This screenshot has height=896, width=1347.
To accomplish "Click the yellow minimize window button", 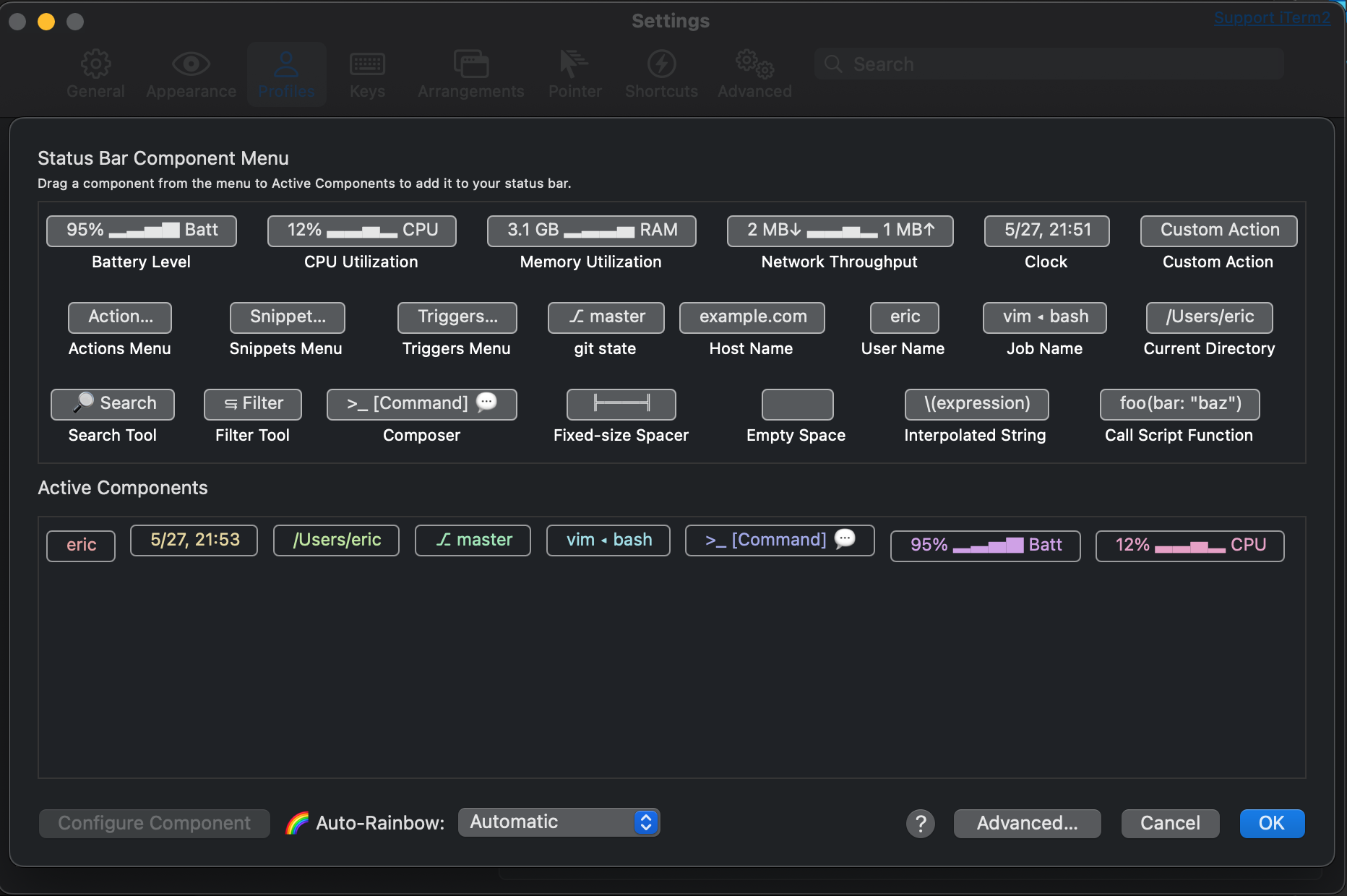I will (46, 22).
